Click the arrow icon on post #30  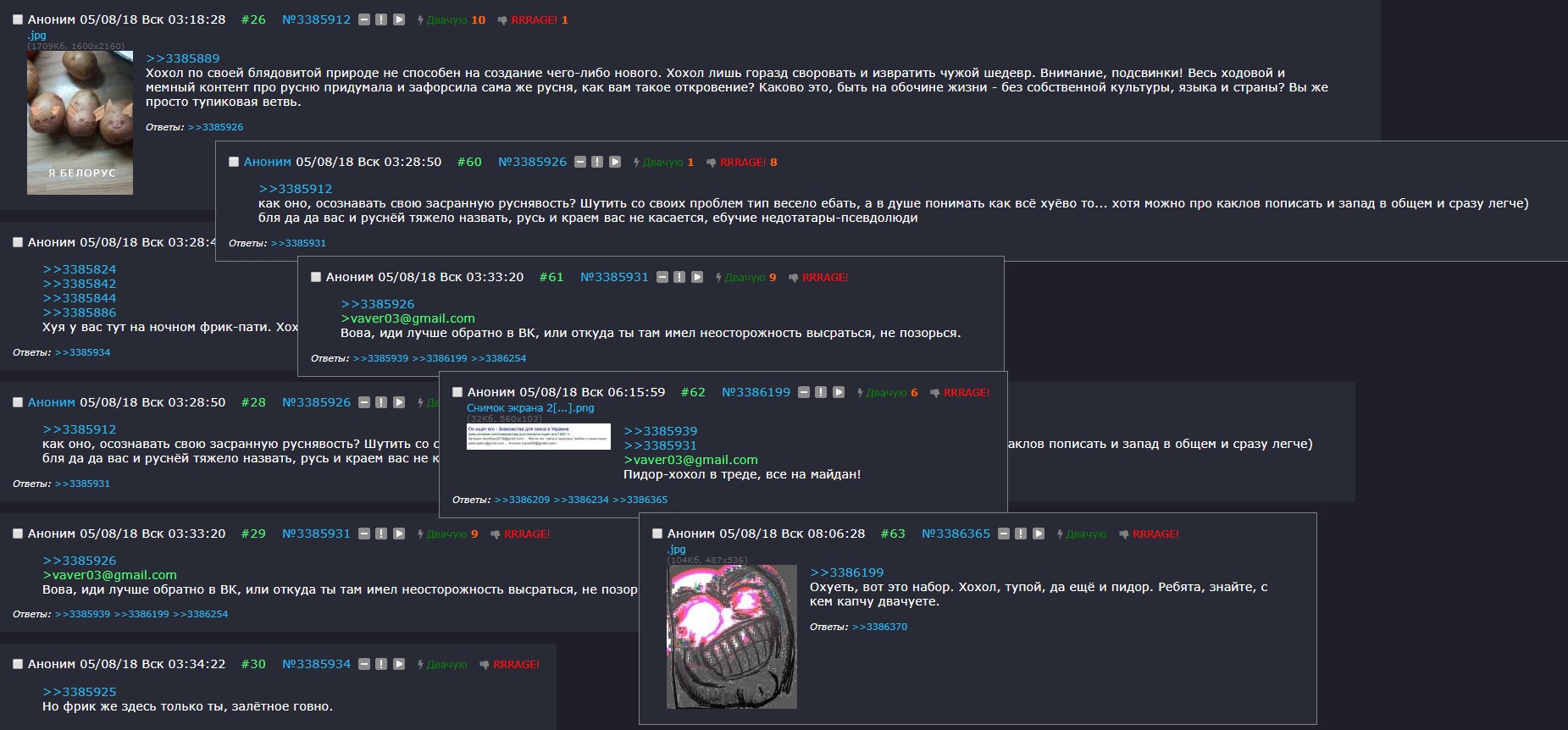[399, 664]
